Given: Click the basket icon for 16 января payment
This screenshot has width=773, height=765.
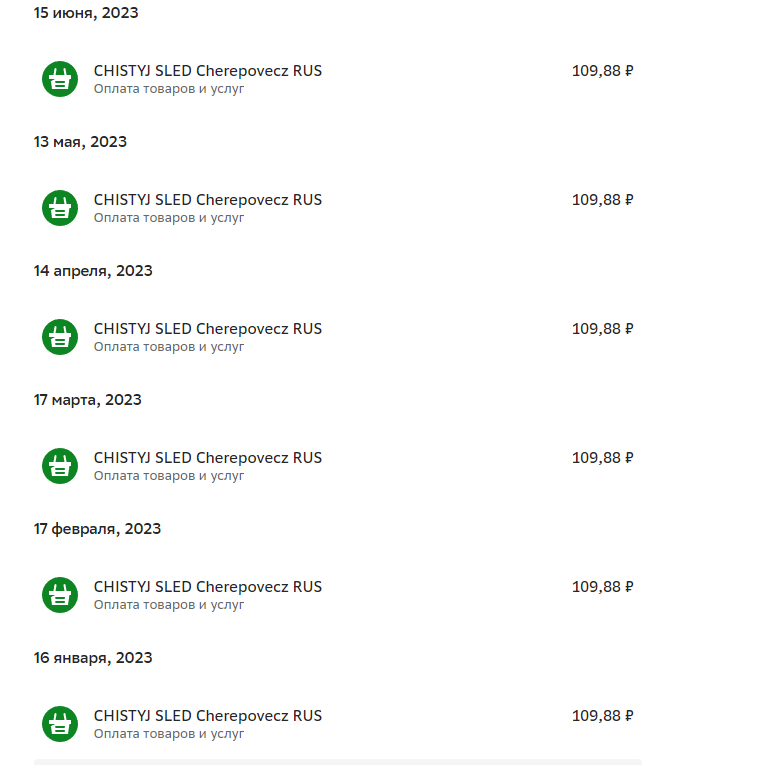Looking at the screenshot, I should click(60, 724).
